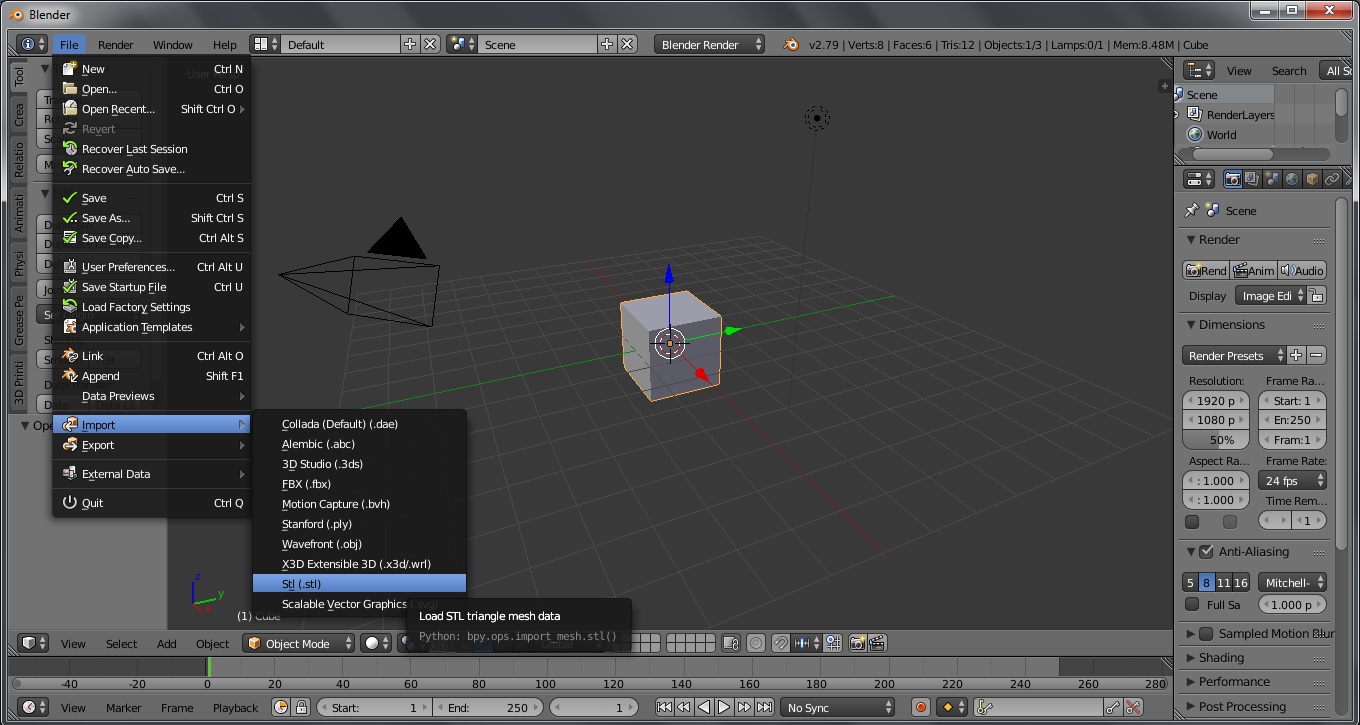Toggle proportional editing circle button
The image size is (1360, 725).
[x=756, y=643]
